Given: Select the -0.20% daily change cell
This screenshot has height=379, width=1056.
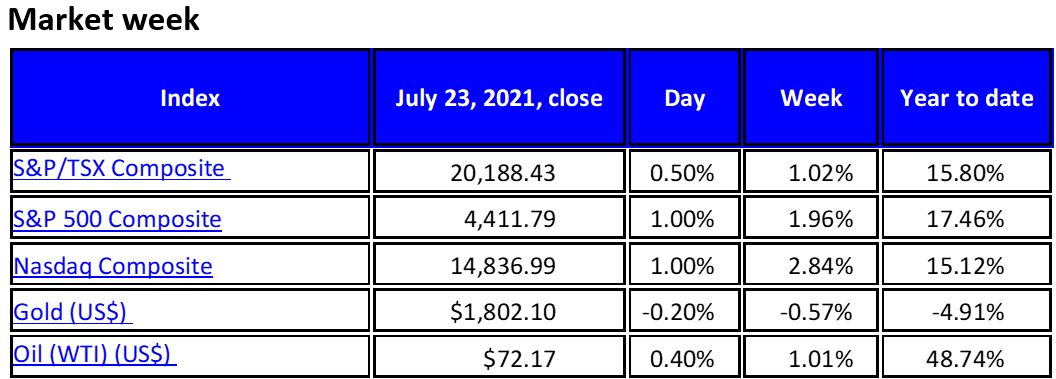Looking at the screenshot, I should (684, 312).
